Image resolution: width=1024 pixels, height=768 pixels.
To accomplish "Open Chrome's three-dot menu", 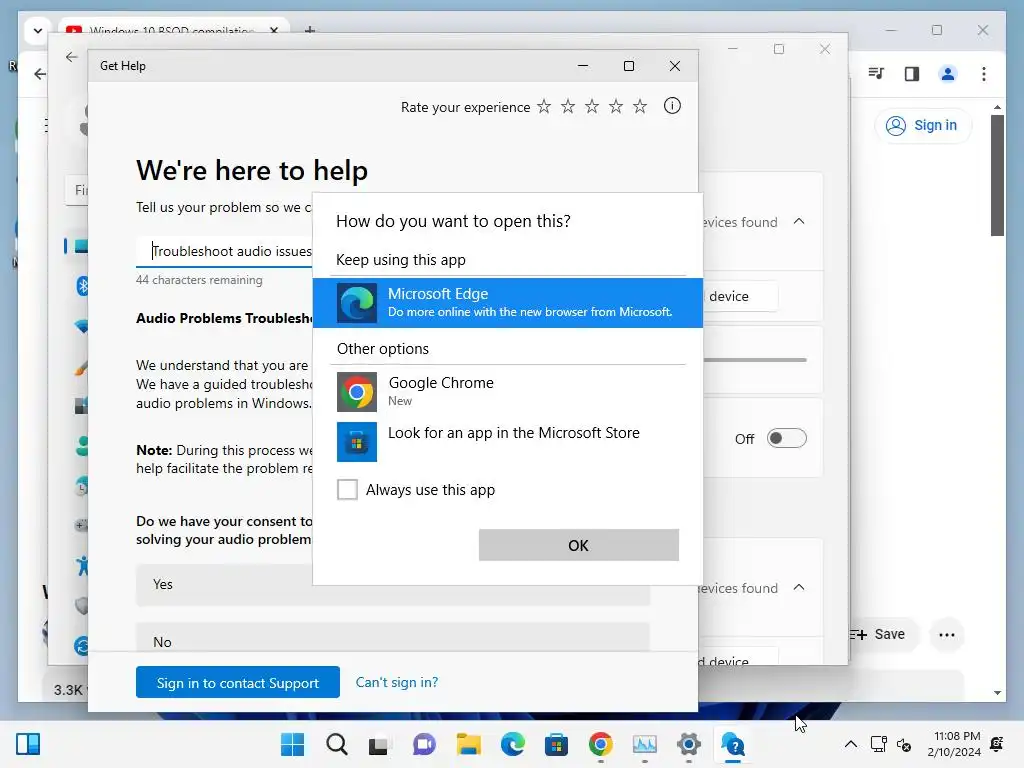I will point(984,74).
